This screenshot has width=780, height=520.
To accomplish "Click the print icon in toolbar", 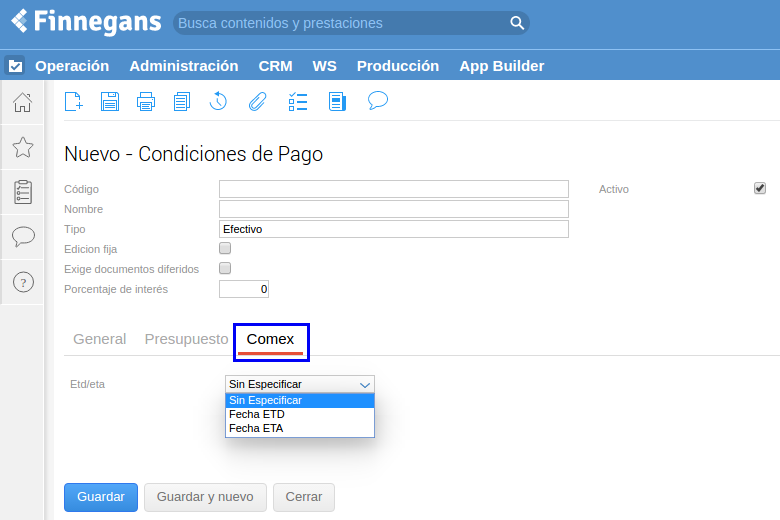I will (146, 101).
